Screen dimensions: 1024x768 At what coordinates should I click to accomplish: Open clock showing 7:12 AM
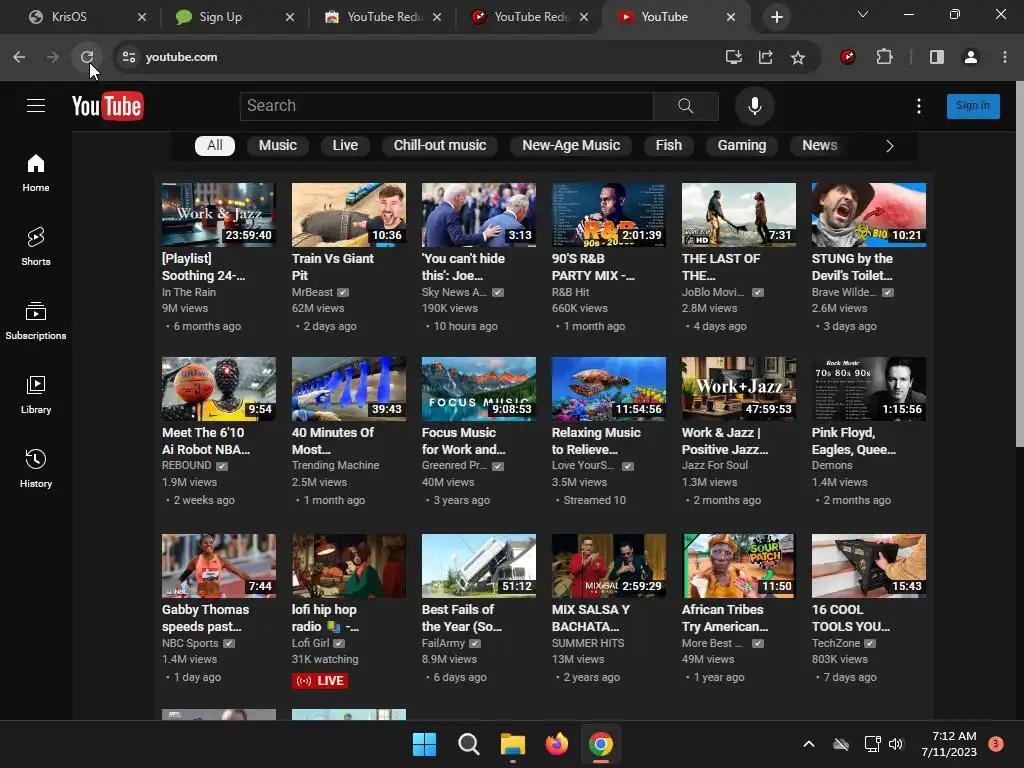click(949, 744)
